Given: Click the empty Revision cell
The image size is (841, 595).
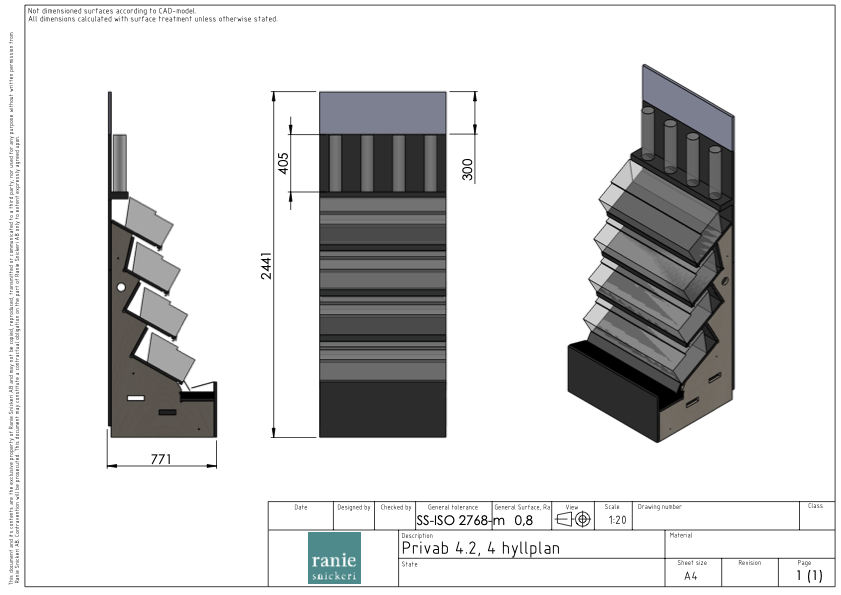Looking at the screenshot, I should [750, 576].
